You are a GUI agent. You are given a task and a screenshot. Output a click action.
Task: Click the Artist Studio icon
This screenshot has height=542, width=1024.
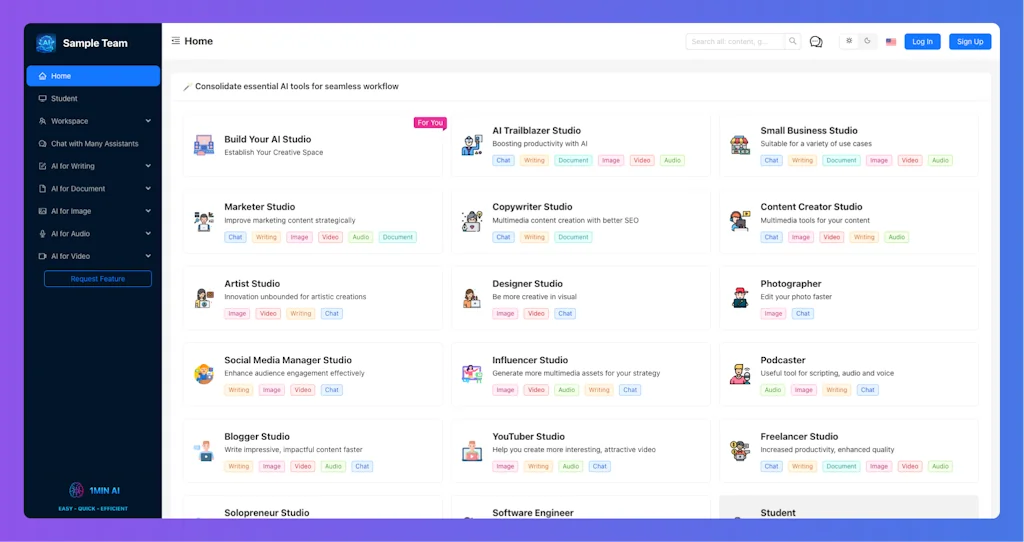[x=204, y=298]
